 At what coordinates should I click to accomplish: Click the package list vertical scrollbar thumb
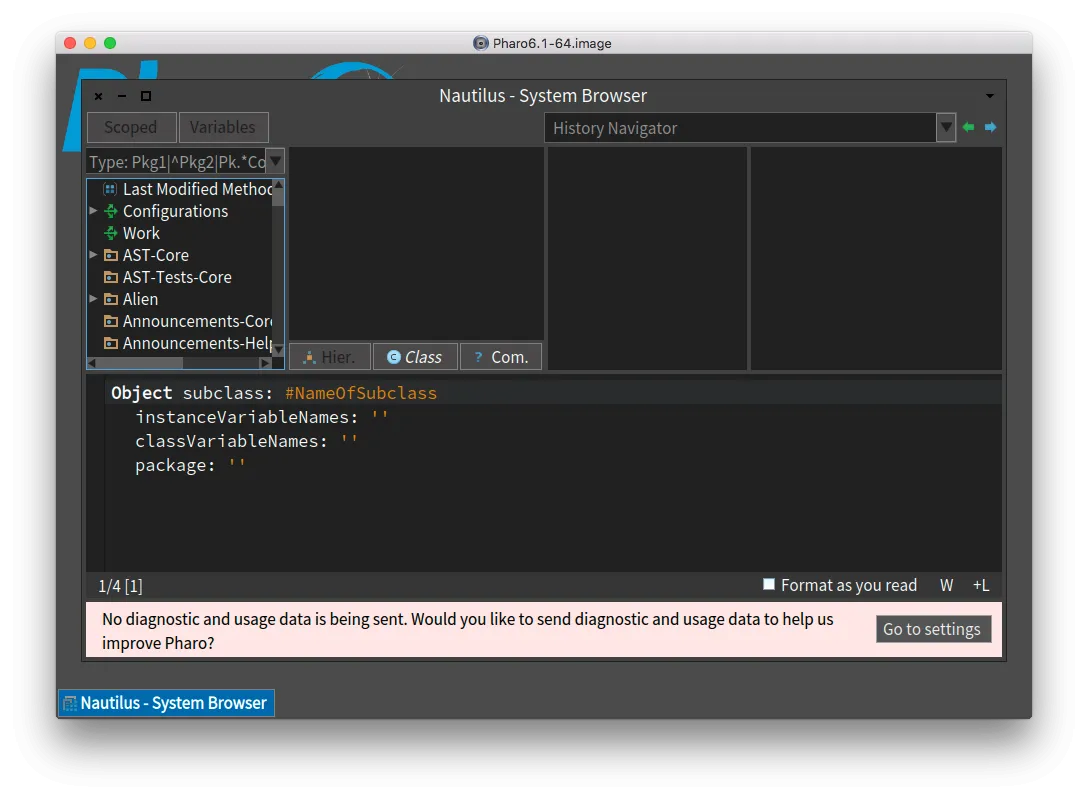[278, 198]
